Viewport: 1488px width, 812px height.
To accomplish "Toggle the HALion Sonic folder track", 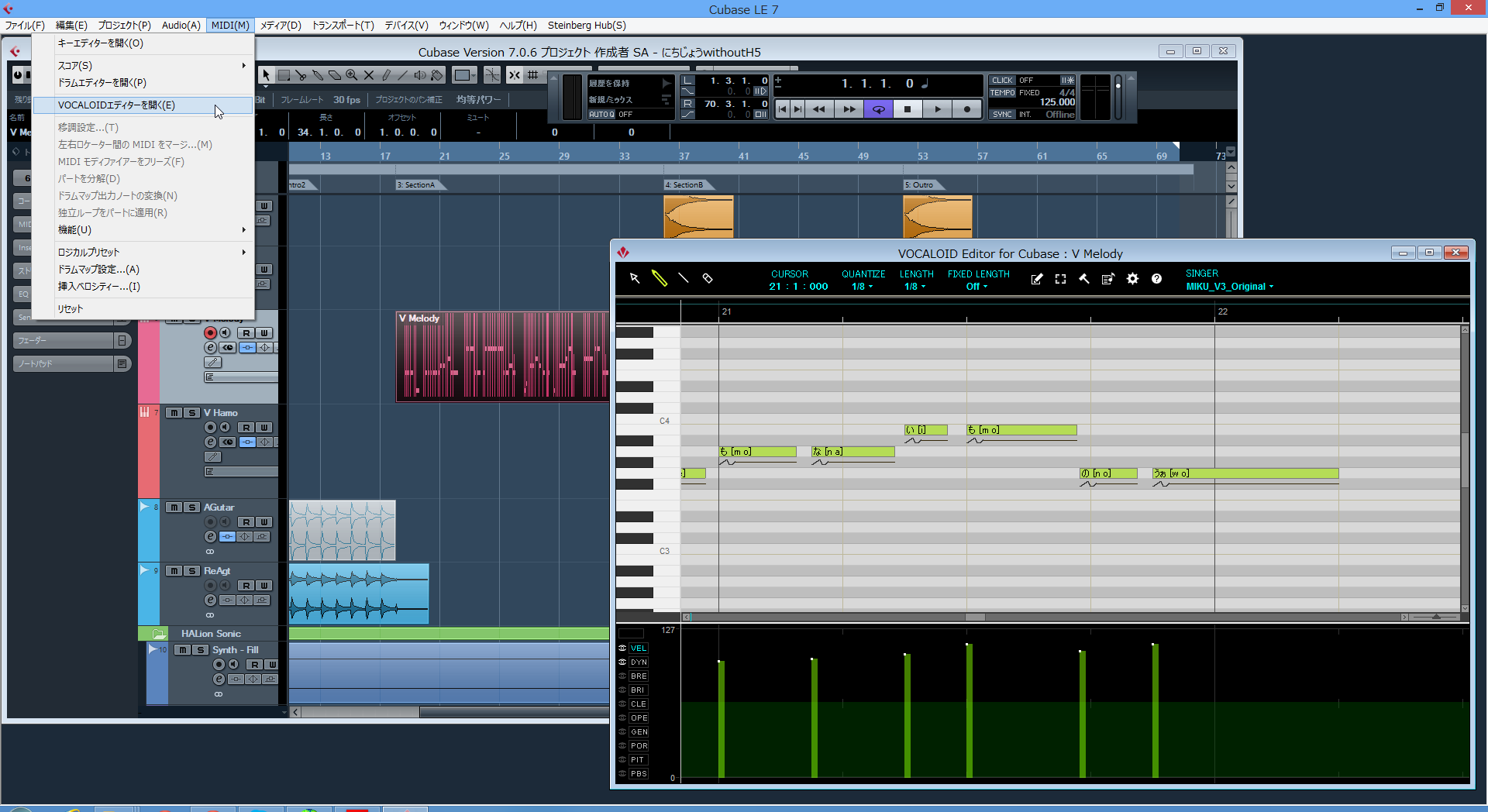I will (159, 634).
